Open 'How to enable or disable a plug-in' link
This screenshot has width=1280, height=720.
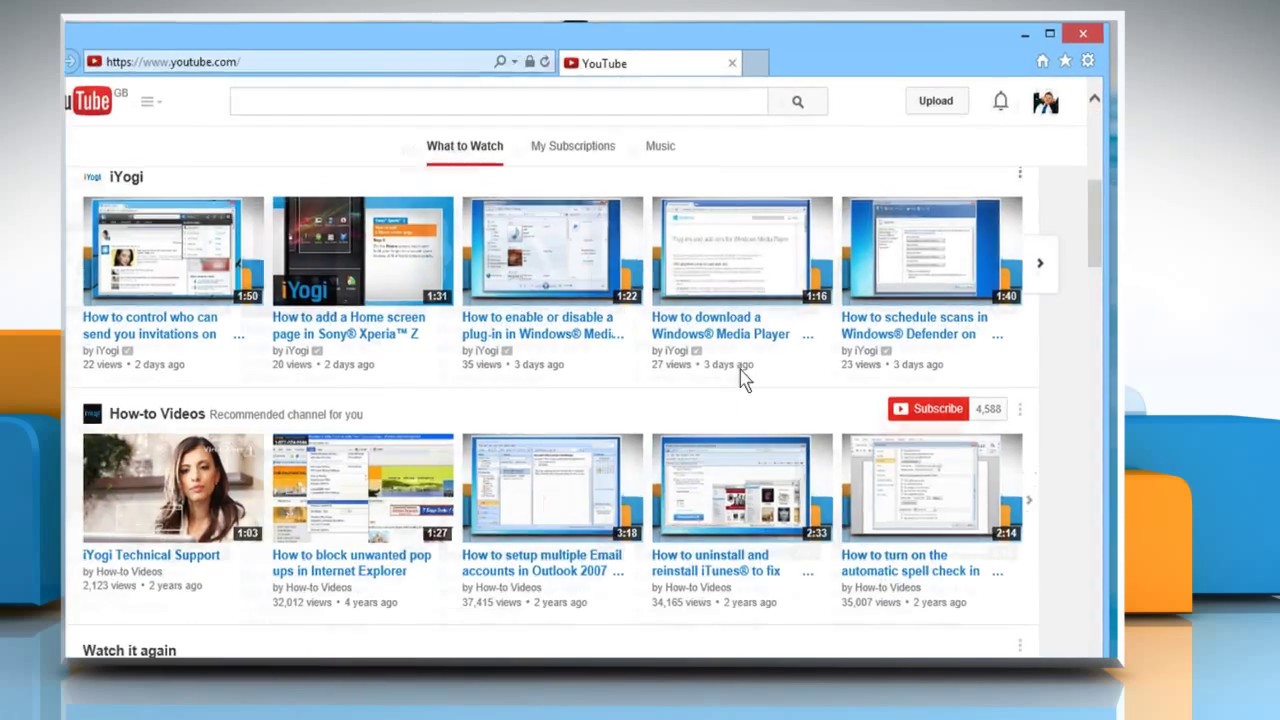[543, 326]
